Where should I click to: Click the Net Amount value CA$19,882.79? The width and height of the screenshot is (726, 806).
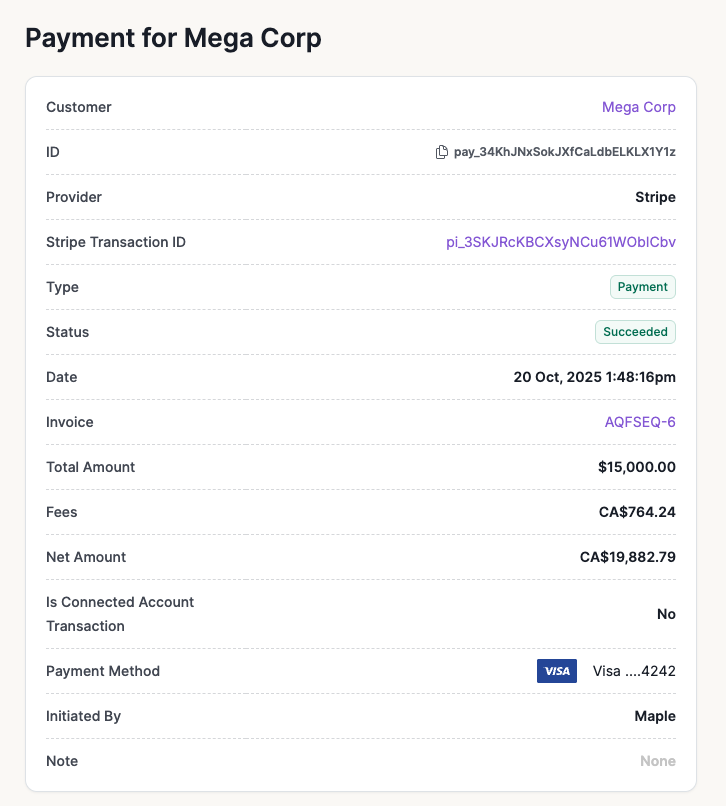click(627, 557)
